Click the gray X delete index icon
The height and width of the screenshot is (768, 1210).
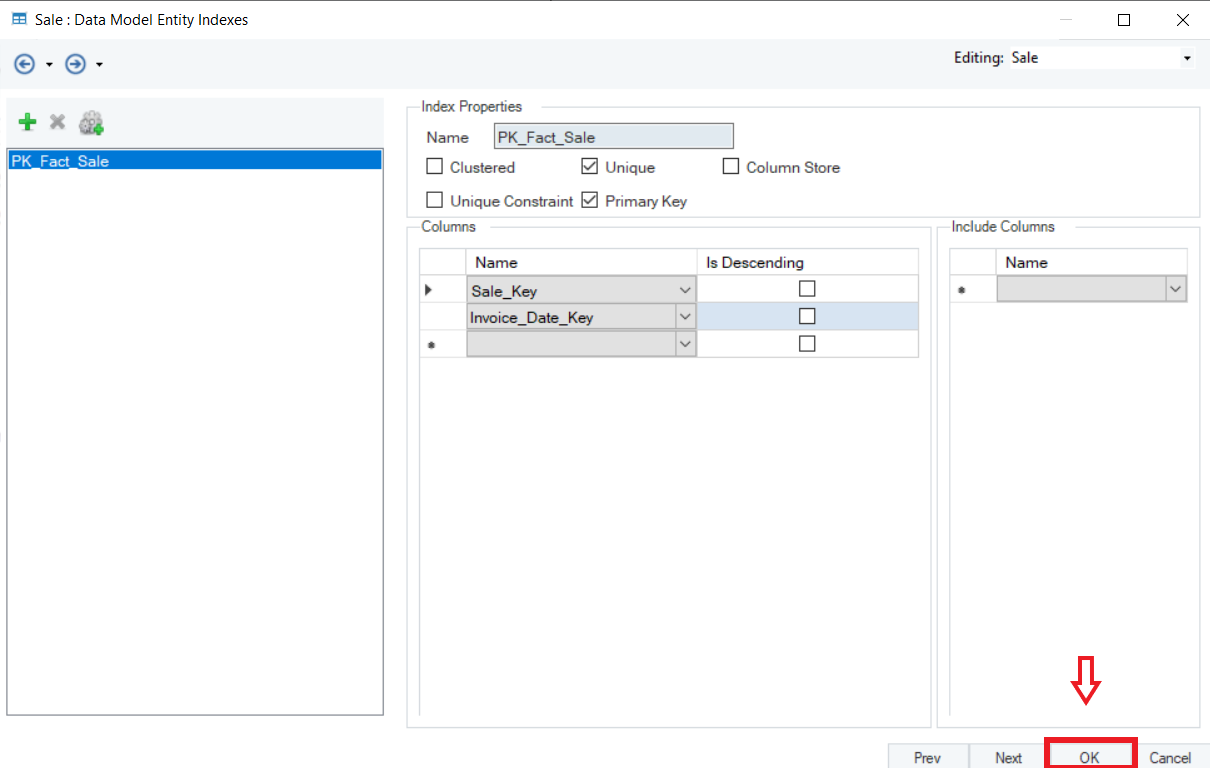58,122
